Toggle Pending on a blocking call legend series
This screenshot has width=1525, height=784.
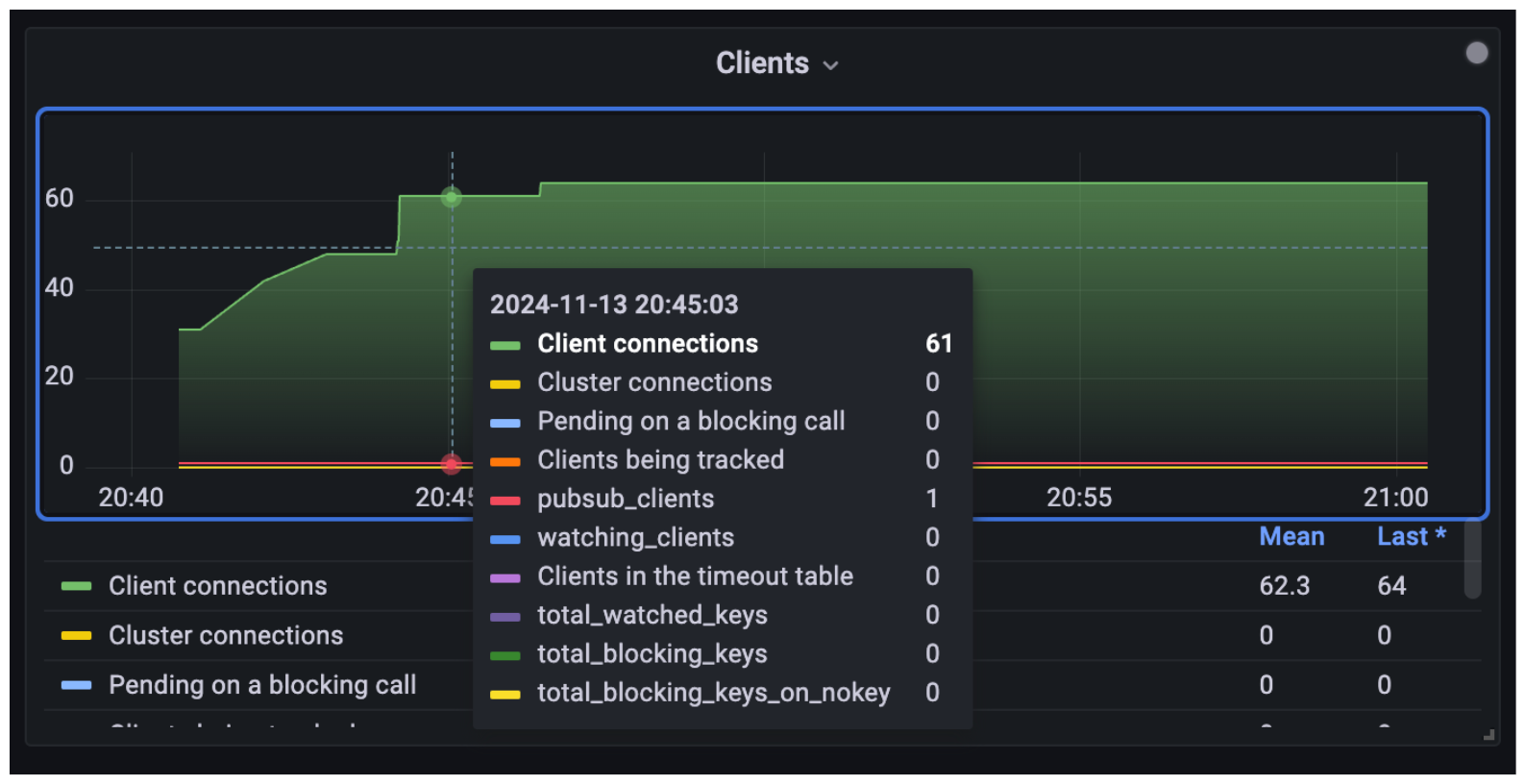(261, 685)
